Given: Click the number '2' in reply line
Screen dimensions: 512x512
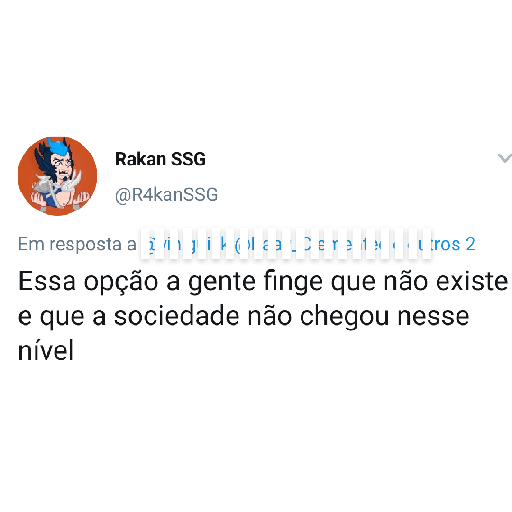Looking at the screenshot, I should pyautogui.click(x=470, y=244).
